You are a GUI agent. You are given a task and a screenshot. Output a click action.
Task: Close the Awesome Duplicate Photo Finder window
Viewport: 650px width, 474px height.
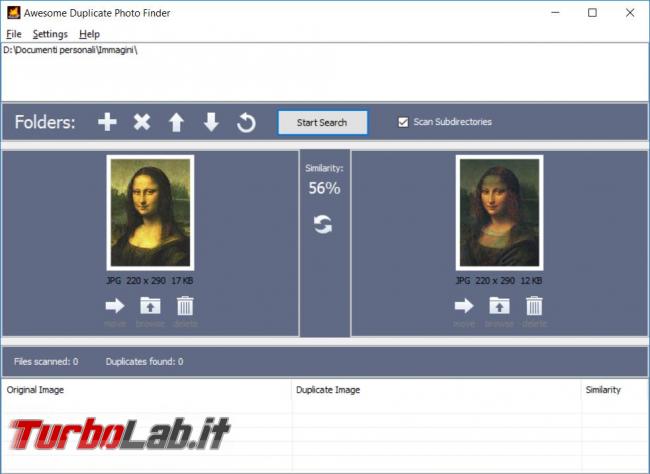click(x=630, y=13)
